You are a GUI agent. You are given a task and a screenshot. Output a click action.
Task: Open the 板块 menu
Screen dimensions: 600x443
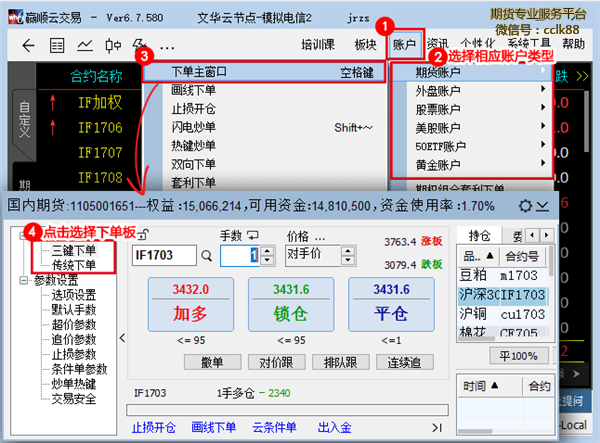pos(365,45)
